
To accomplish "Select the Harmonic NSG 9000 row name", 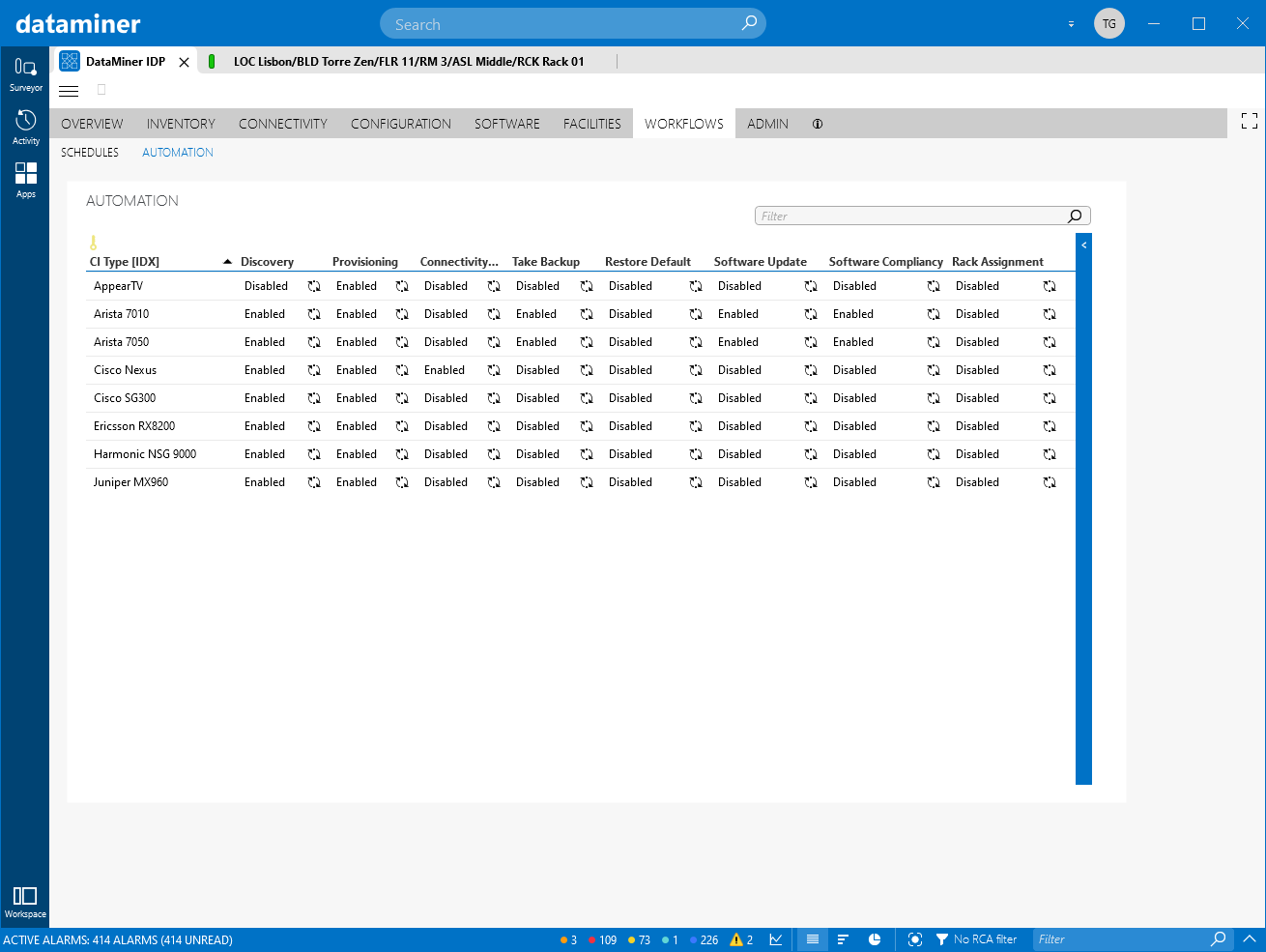I will click(145, 454).
